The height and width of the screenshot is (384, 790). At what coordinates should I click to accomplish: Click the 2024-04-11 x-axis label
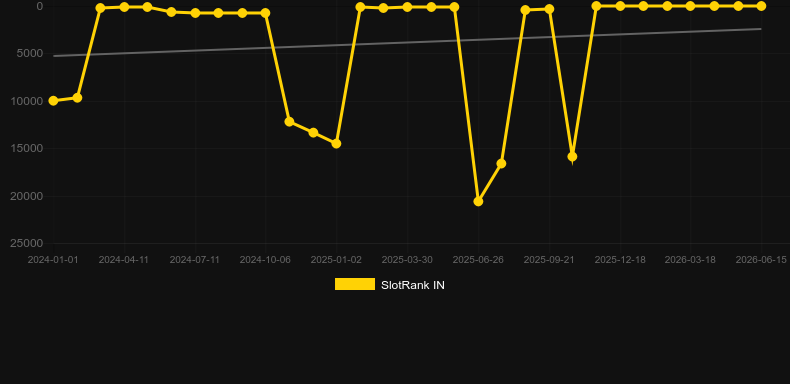pyautogui.click(x=123, y=260)
